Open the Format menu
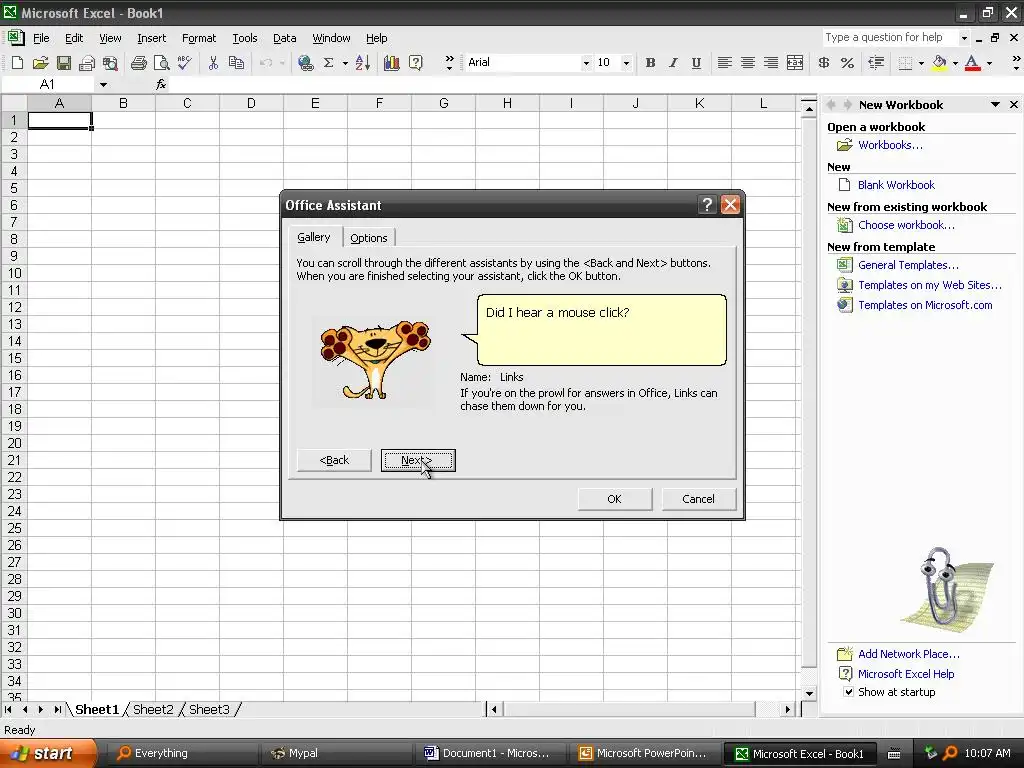The height and width of the screenshot is (768, 1024). tap(199, 38)
